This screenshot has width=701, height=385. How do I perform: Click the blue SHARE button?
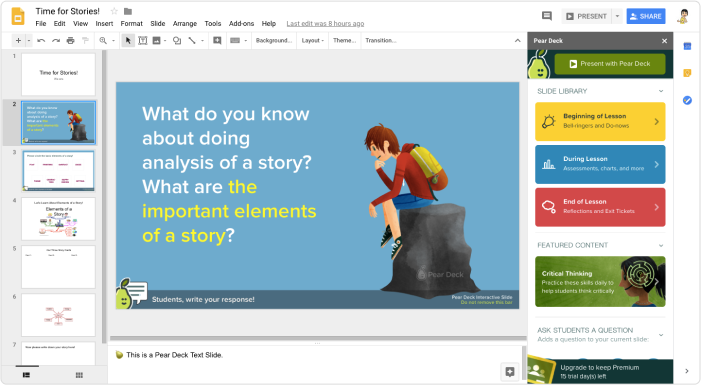[646, 16]
